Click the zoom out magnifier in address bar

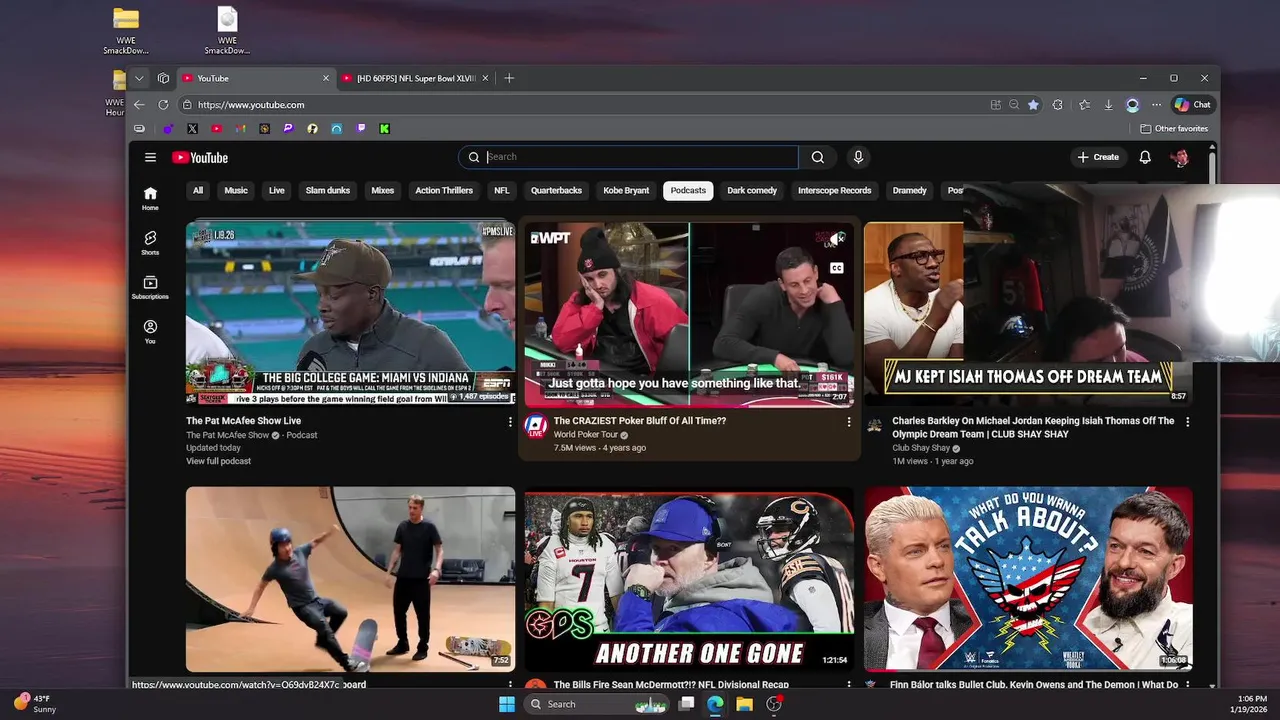(x=1014, y=104)
